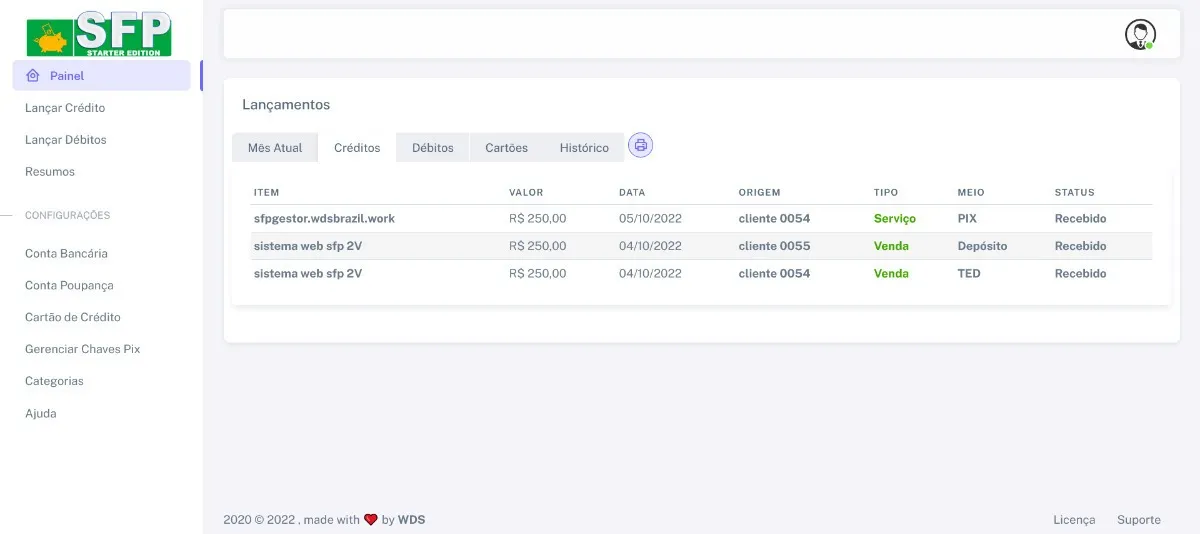
Task: Click Recebido status in the PIX row
Action: tap(1081, 218)
